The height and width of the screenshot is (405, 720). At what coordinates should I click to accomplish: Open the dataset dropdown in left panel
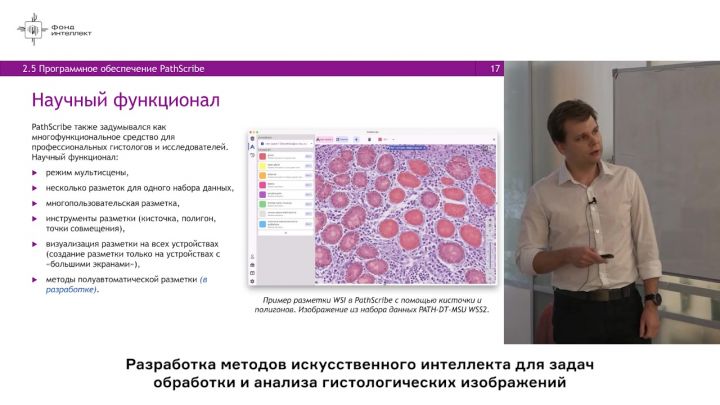coord(284,144)
